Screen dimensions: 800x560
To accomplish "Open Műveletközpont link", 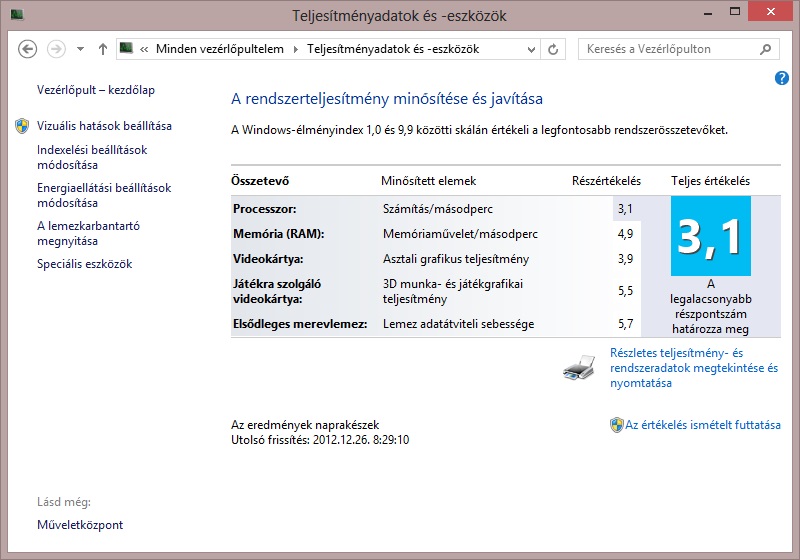I will click(x=80, y=525).
